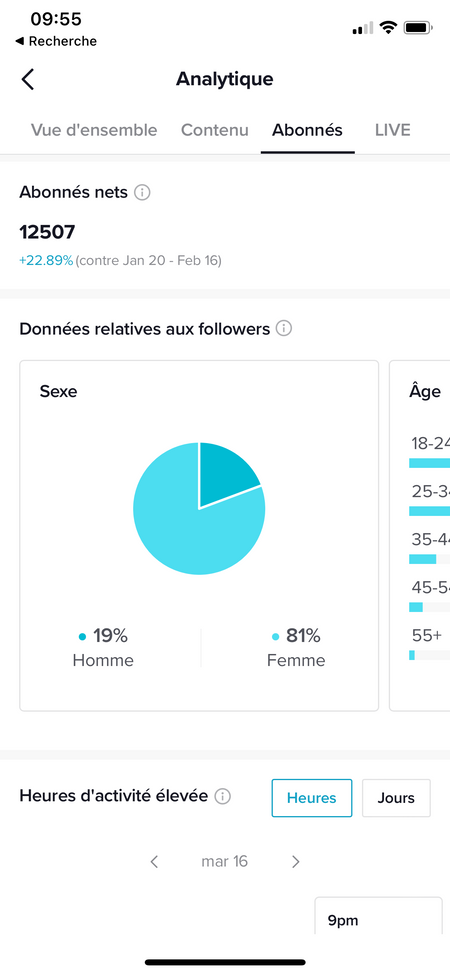Return to Recherche app via top link
450x975 pixels.
[55, 41]
